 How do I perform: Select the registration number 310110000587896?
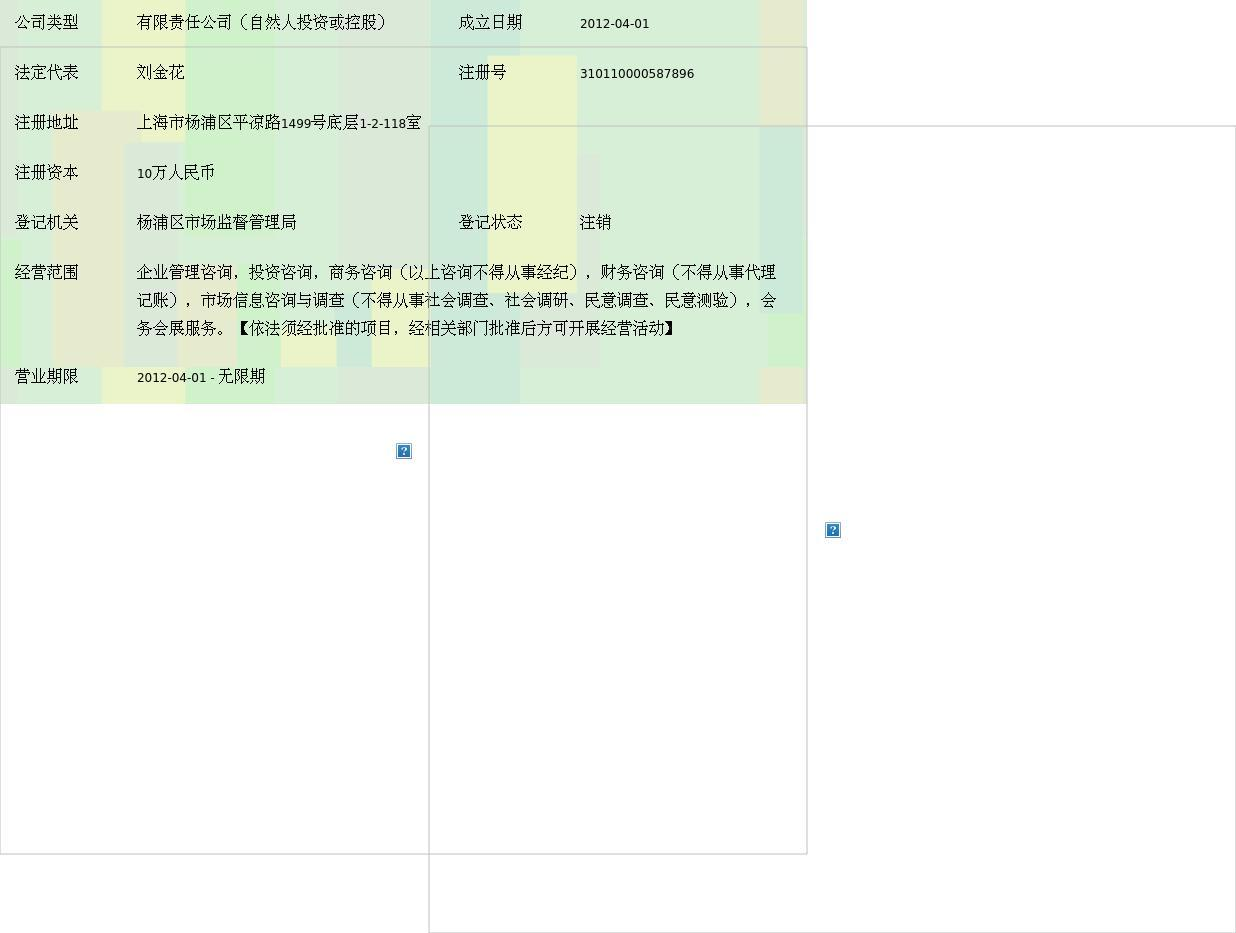[x=636, y=73]
